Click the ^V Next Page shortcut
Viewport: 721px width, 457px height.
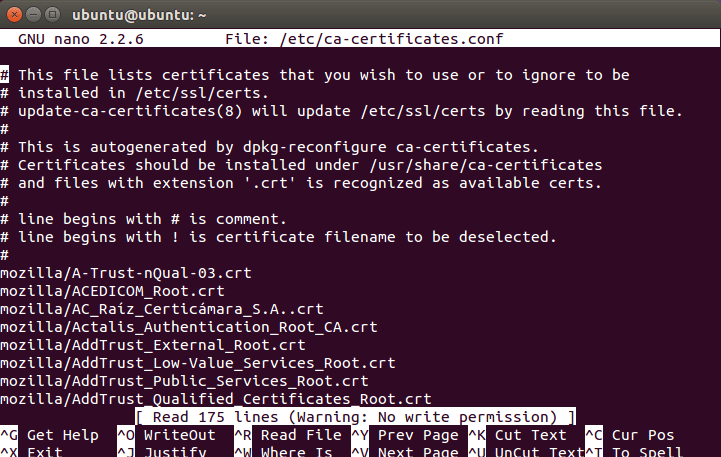(x=405, y=451)
